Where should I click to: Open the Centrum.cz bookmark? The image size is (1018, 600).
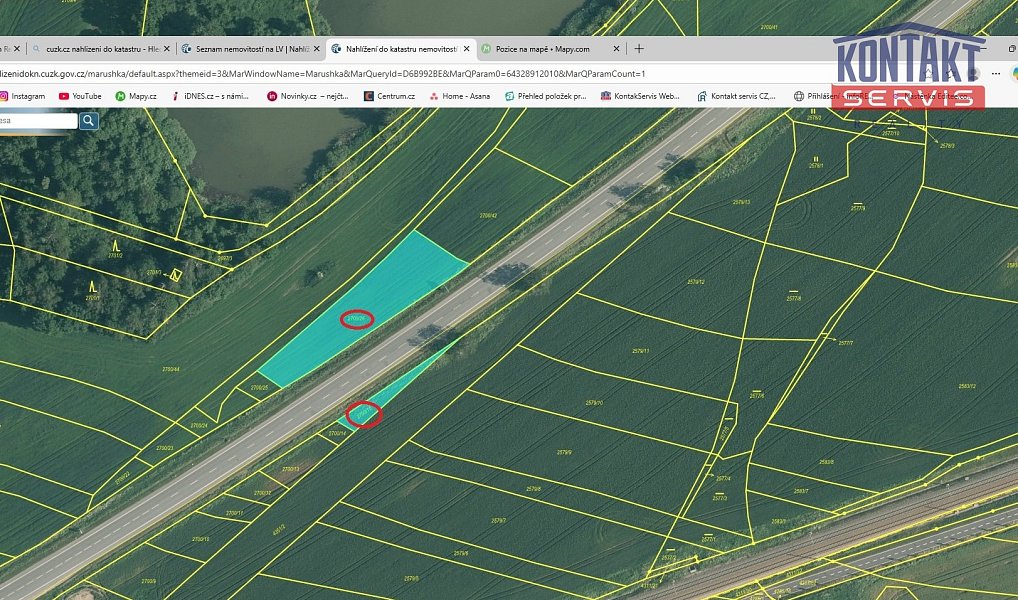[389, 96]
